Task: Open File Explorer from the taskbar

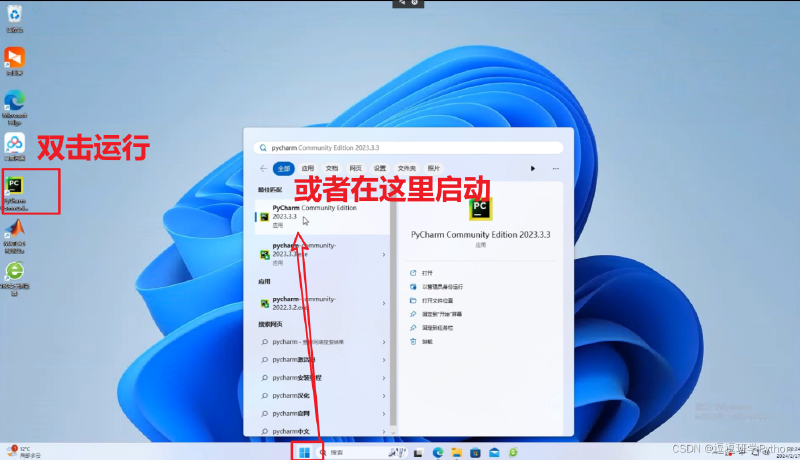Action: (457, 452)
